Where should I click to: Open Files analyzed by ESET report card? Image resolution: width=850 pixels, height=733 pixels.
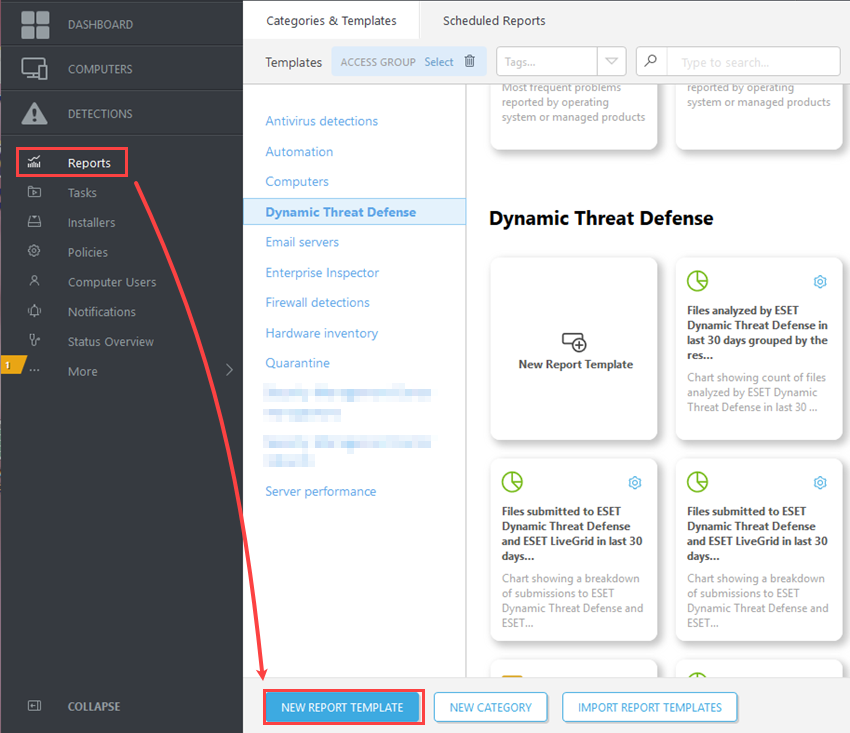[759, 349]
